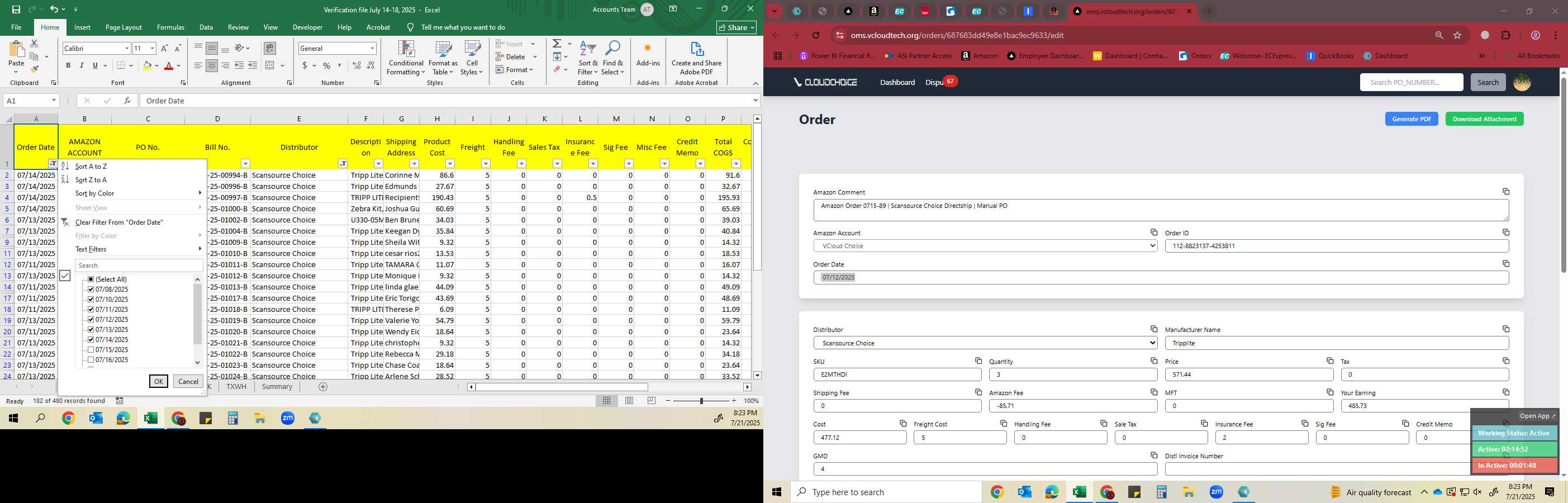The width and height of the screenshot is (1568, 503).
Task: Choose Clear Filter From "Order Date"
Action: pyautogui.click(x=132, y=222)
